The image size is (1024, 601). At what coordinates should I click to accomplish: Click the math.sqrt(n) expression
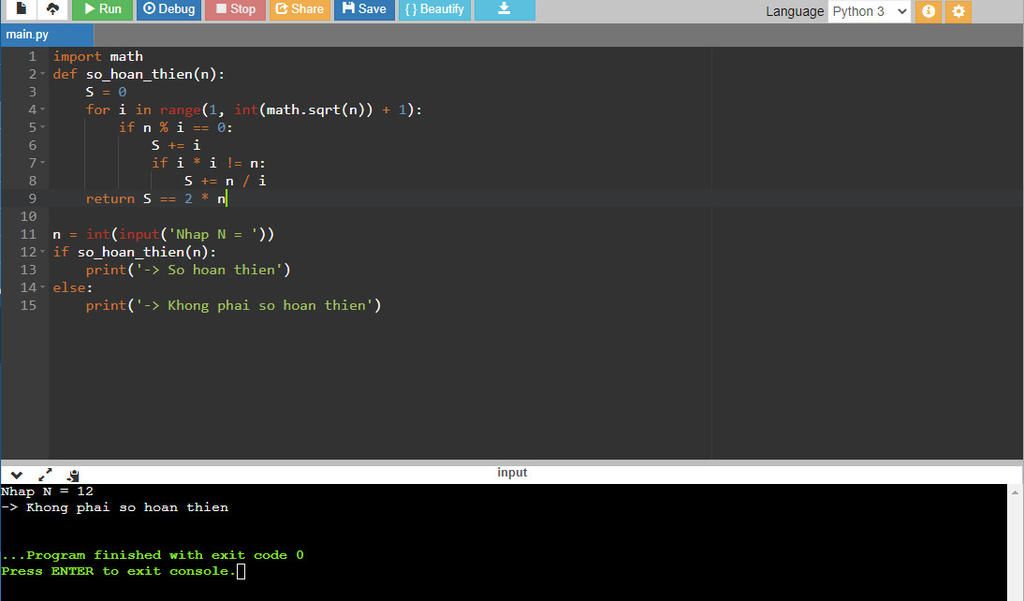pyautogui.click(x=315, y=110)
